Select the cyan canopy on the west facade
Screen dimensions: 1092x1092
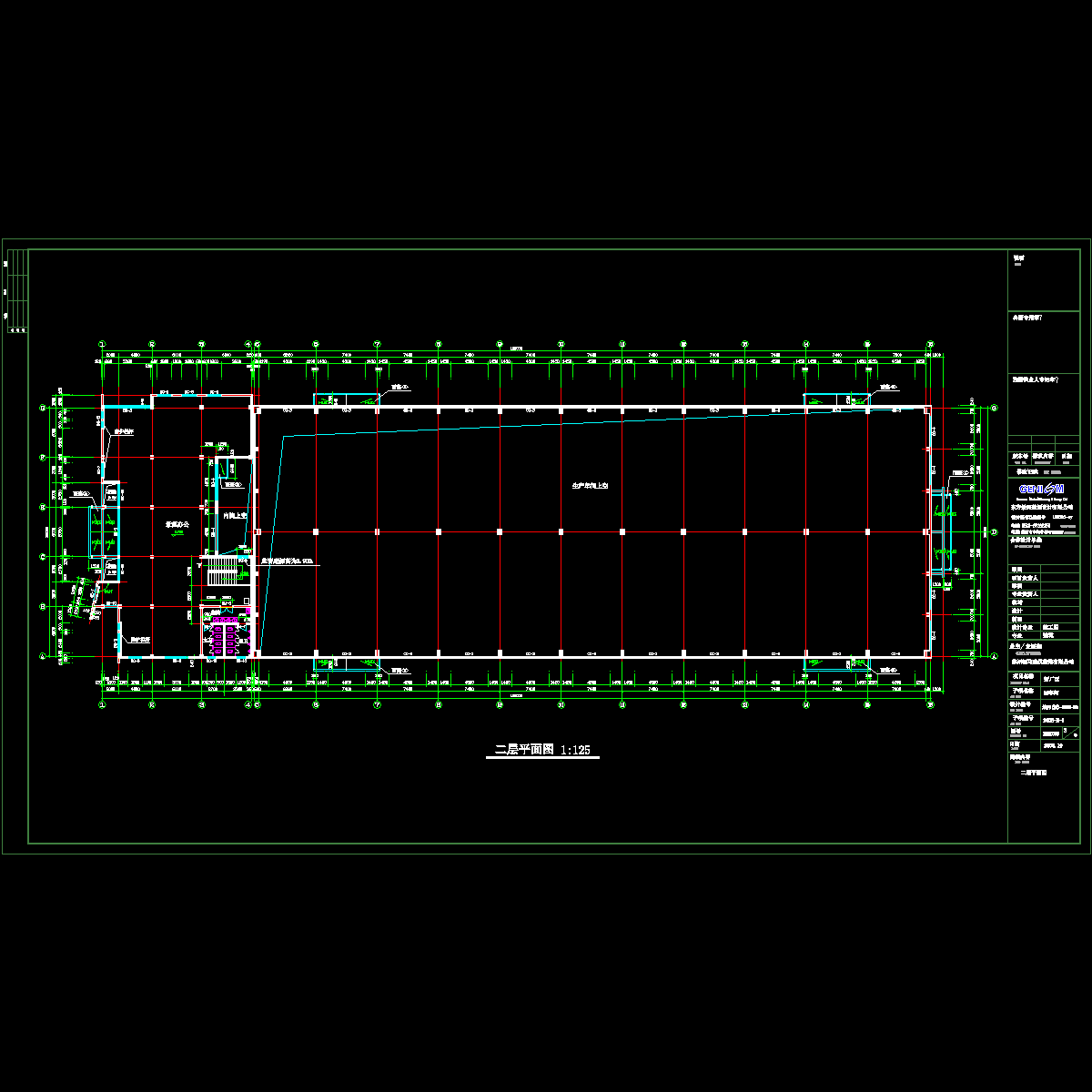click(x=97, y=531)
